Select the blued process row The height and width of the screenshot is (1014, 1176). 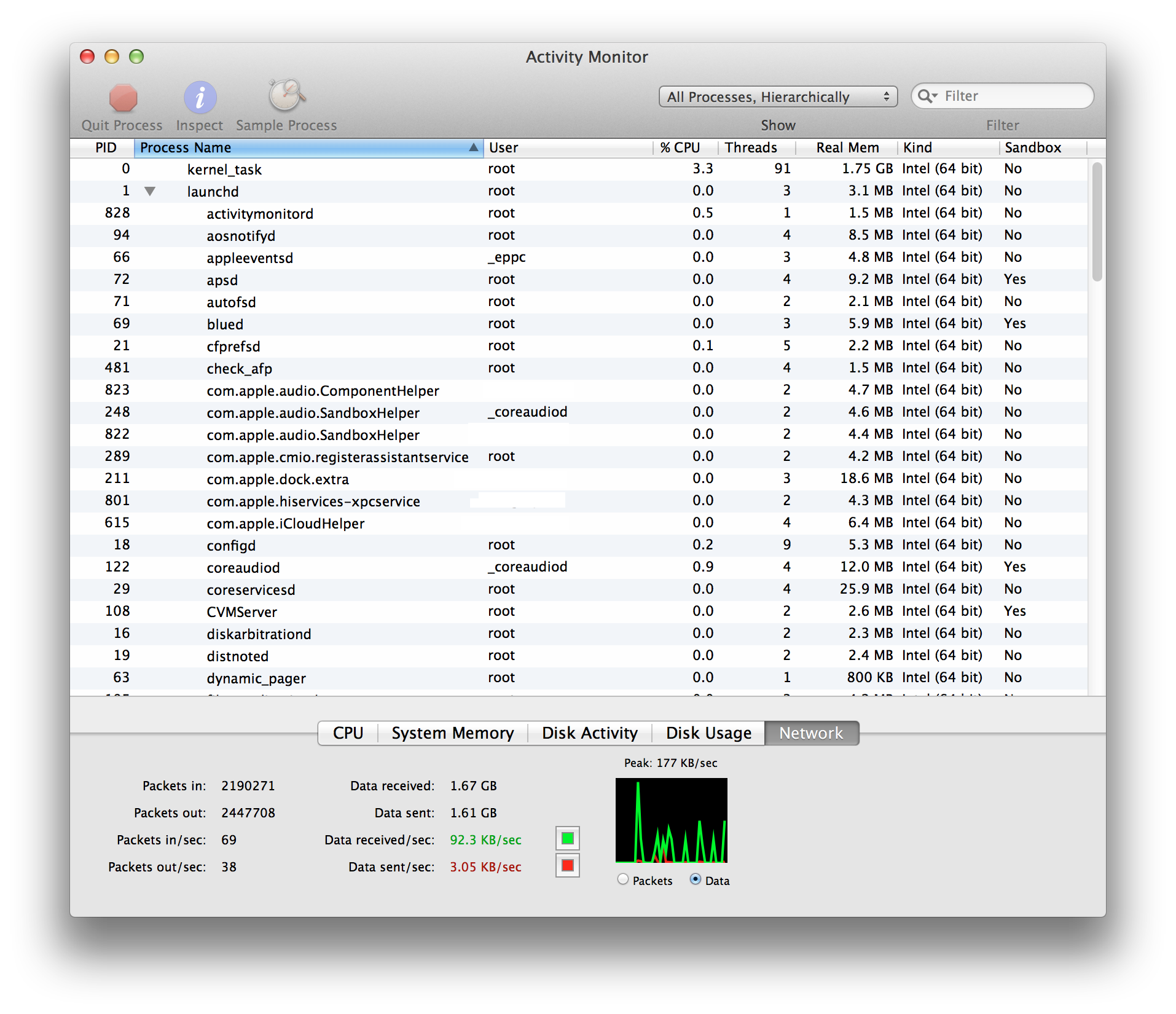[579, 324]
